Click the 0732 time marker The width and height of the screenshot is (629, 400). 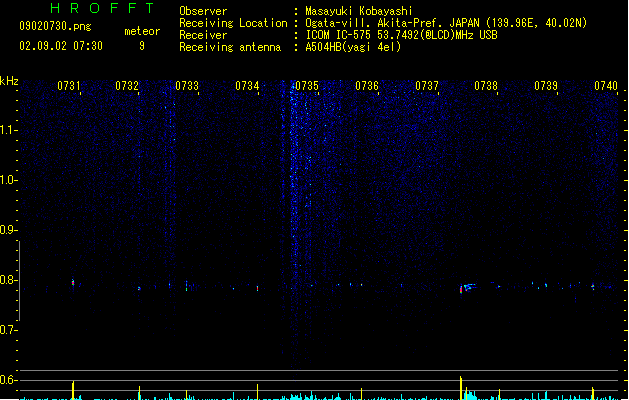click(127, 86)
